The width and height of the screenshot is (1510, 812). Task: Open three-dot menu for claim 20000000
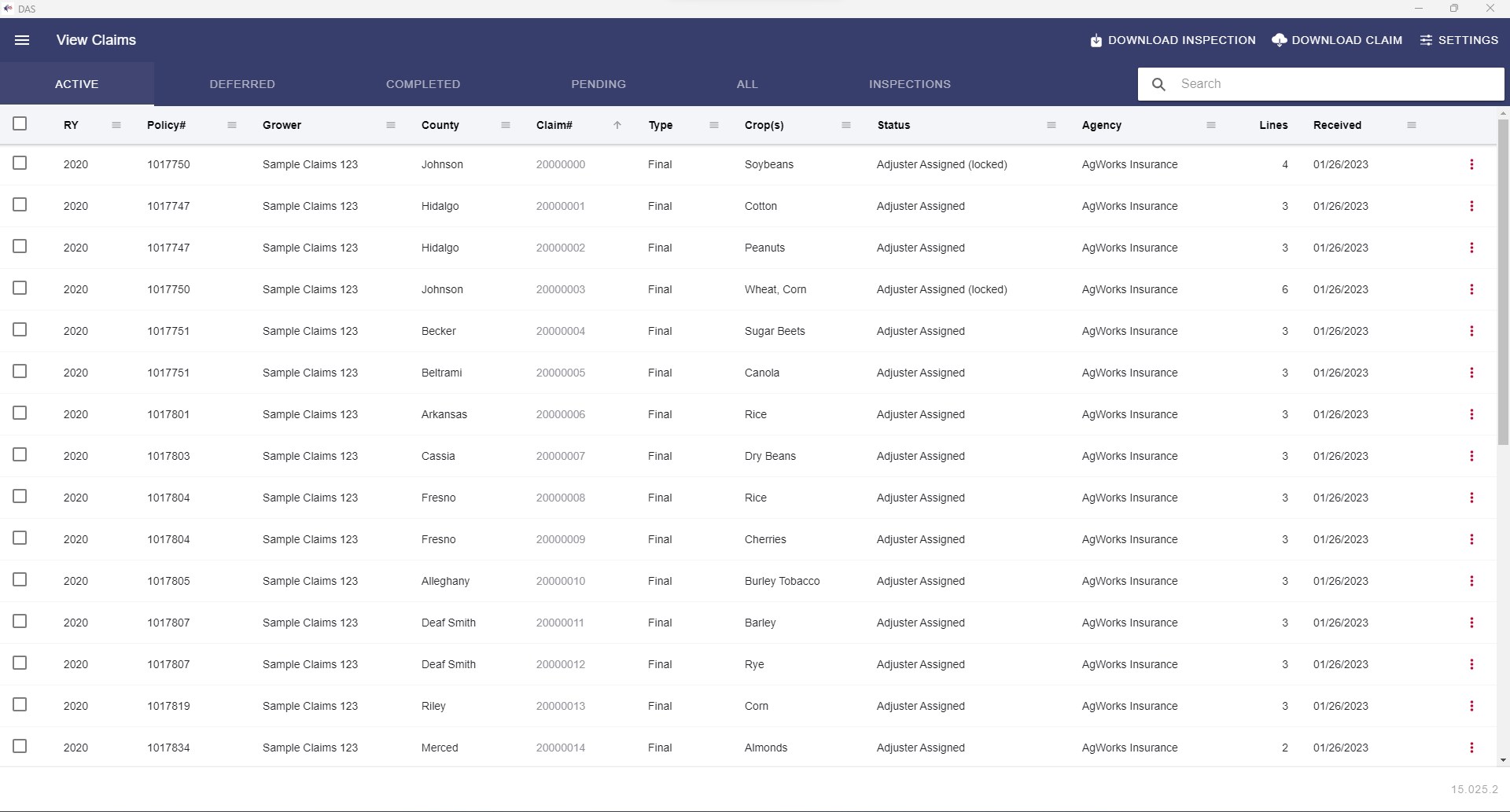[x=1471, y=164]
